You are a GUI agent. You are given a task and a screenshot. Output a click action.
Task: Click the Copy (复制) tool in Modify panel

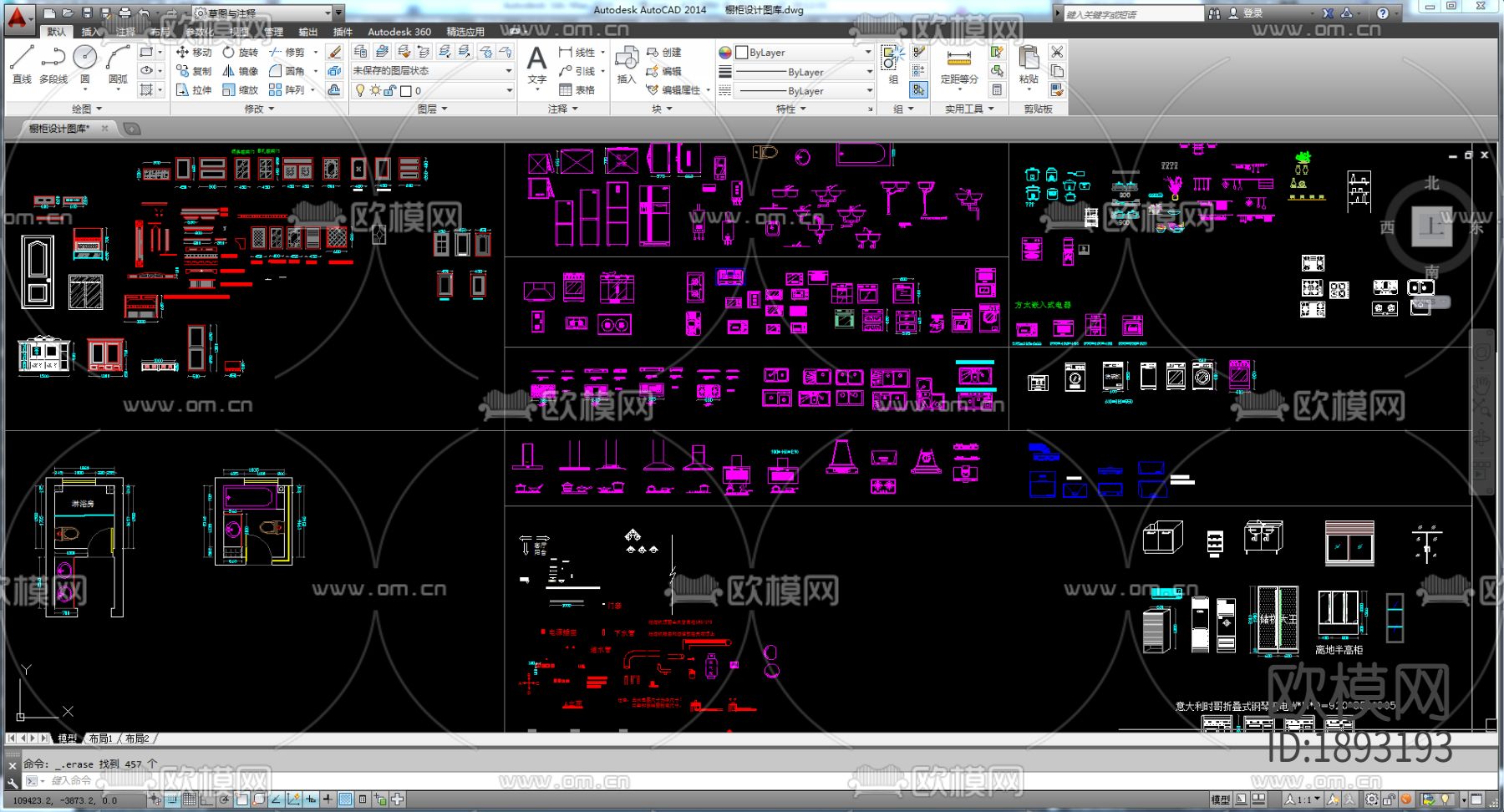point(194,71)
